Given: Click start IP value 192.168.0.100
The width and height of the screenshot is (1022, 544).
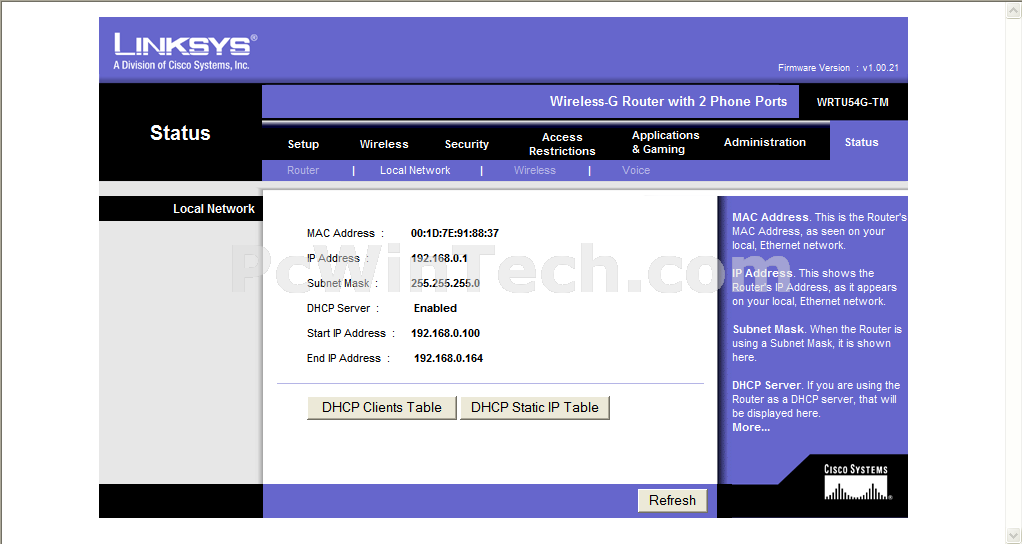Looking at the screenshot, I should [445, 333].
